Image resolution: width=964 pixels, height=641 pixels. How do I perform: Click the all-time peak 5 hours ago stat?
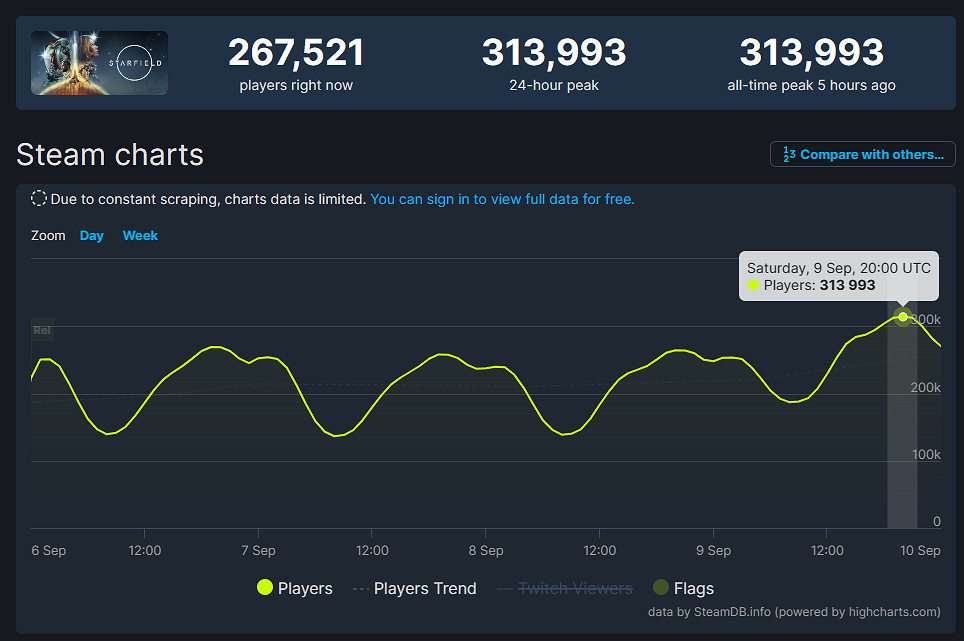click(x=811, y=85)
